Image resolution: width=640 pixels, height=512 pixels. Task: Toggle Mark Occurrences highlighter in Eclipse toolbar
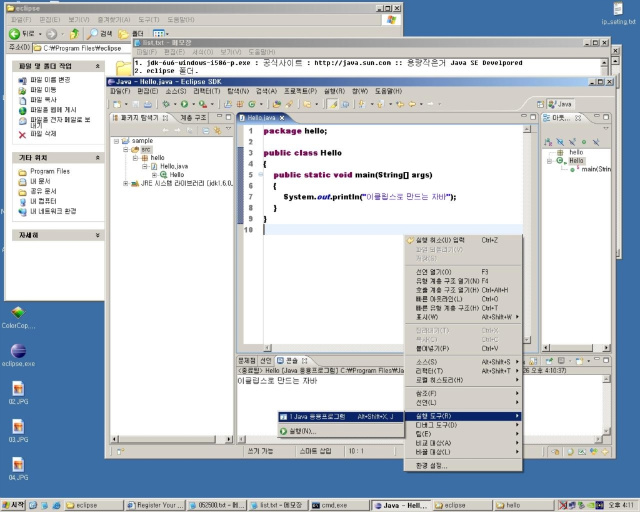click(333, 105)
